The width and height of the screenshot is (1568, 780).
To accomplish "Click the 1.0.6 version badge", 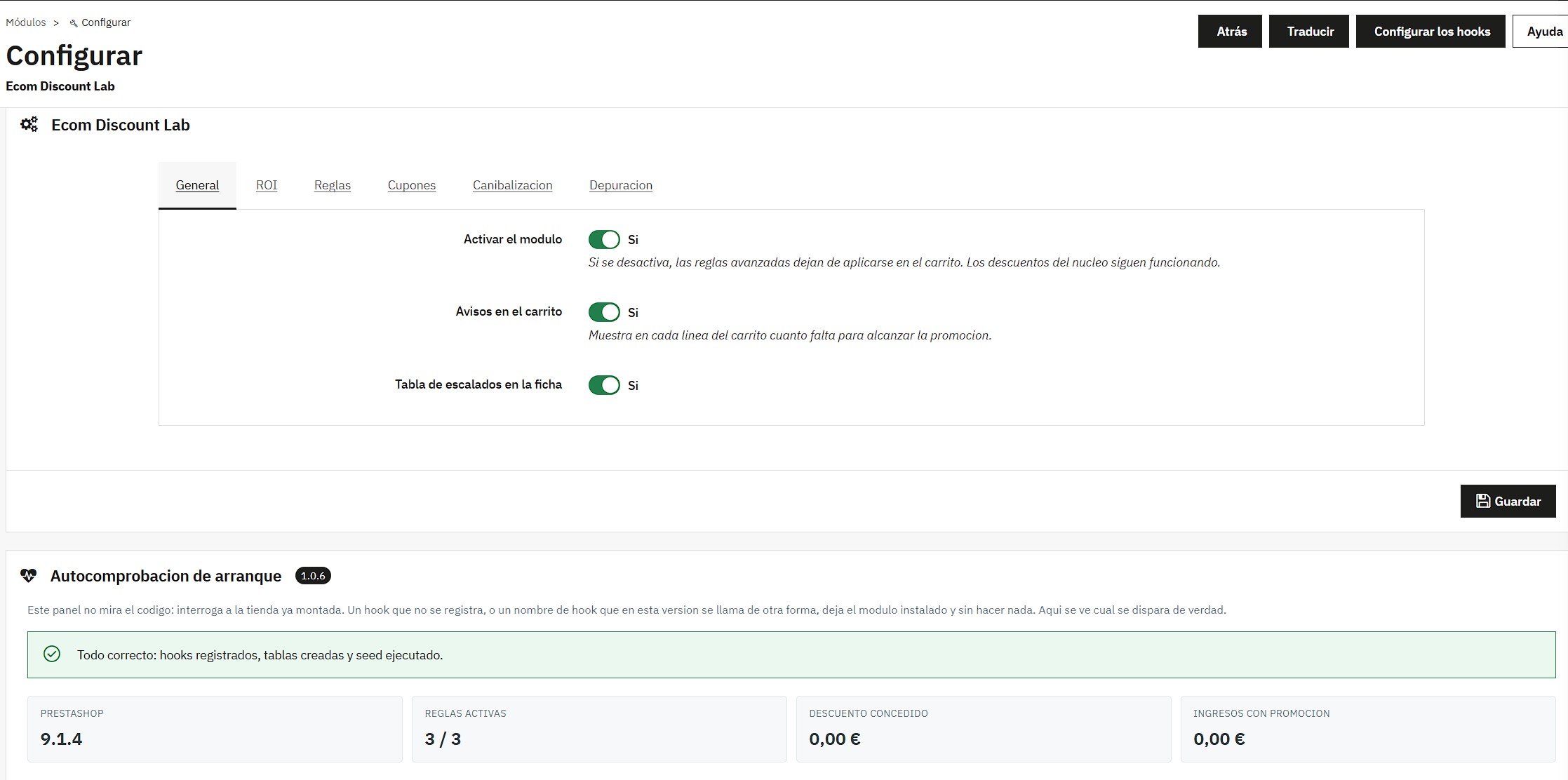I will 313,576.
